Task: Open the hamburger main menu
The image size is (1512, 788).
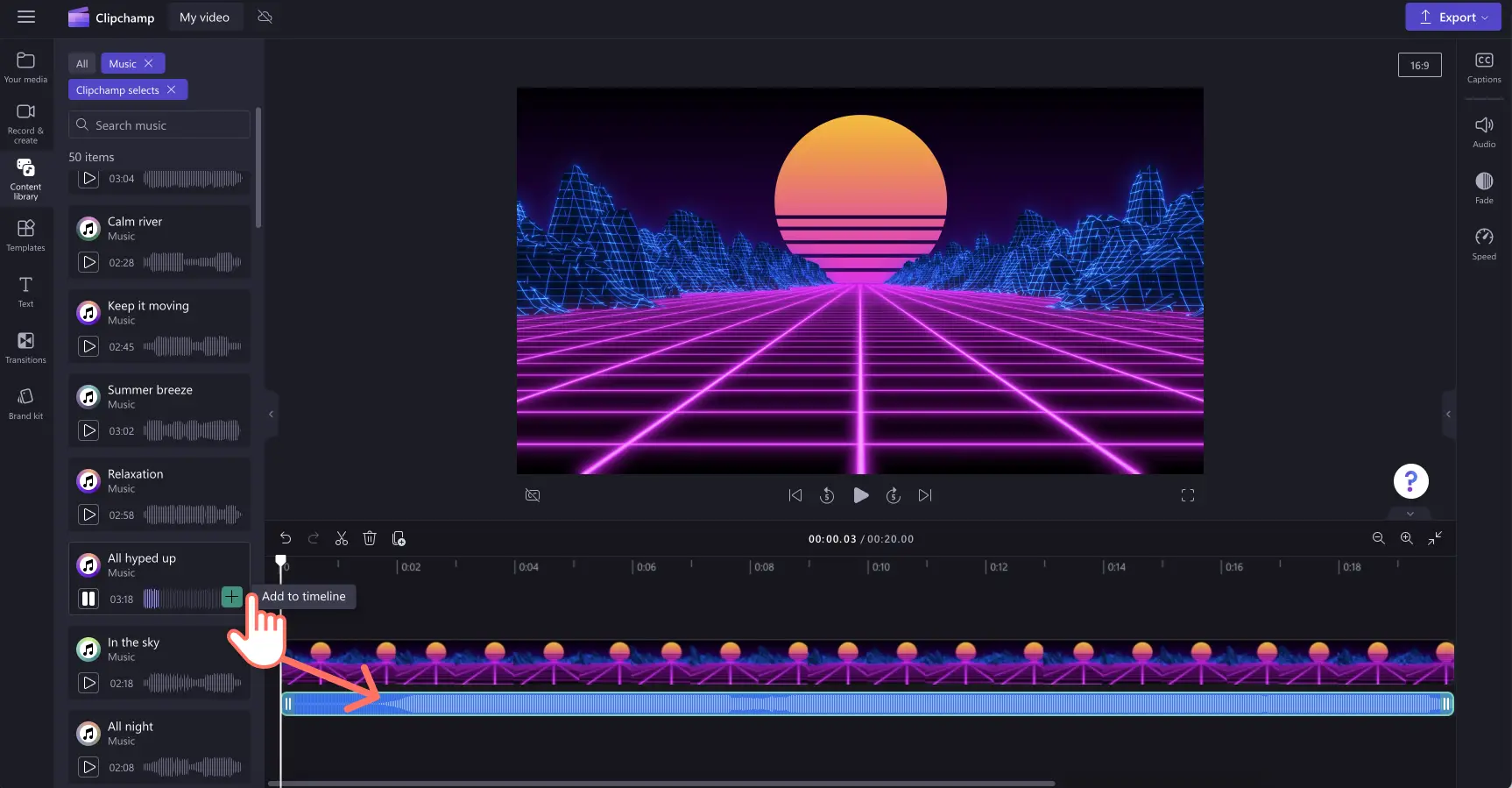Action: pos(26,17)
